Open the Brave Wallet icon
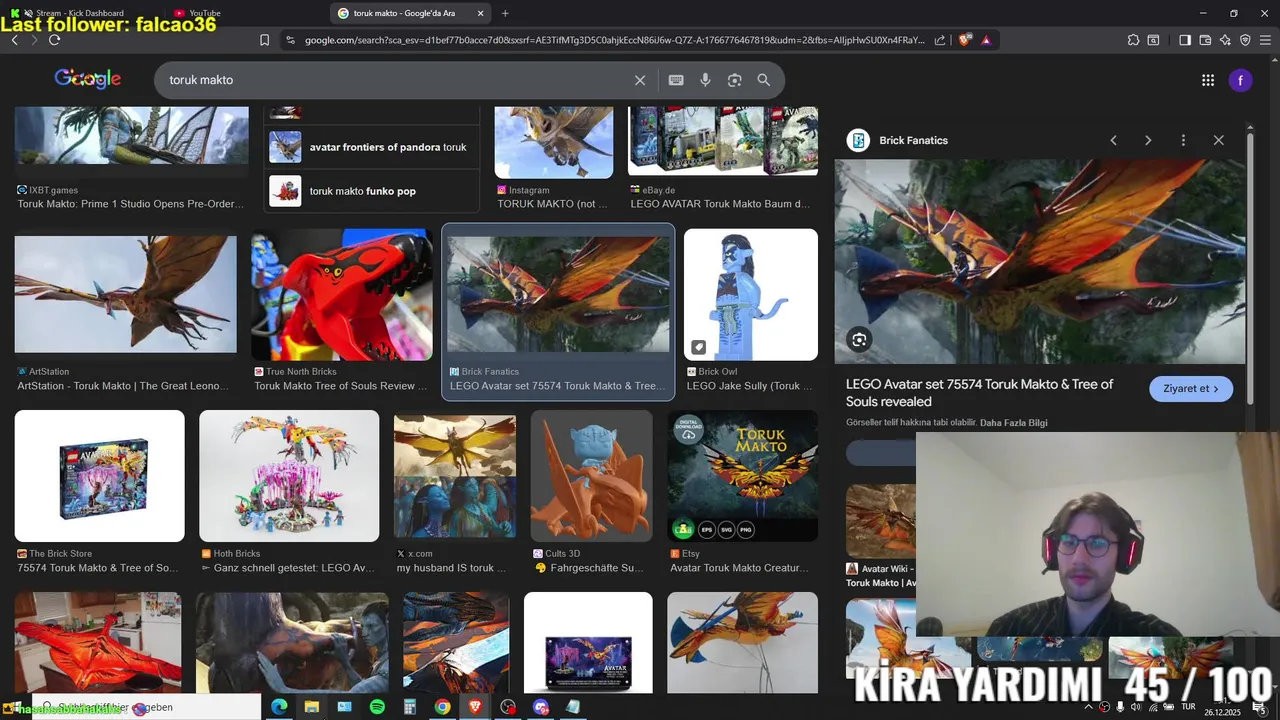 [1205, 40]
